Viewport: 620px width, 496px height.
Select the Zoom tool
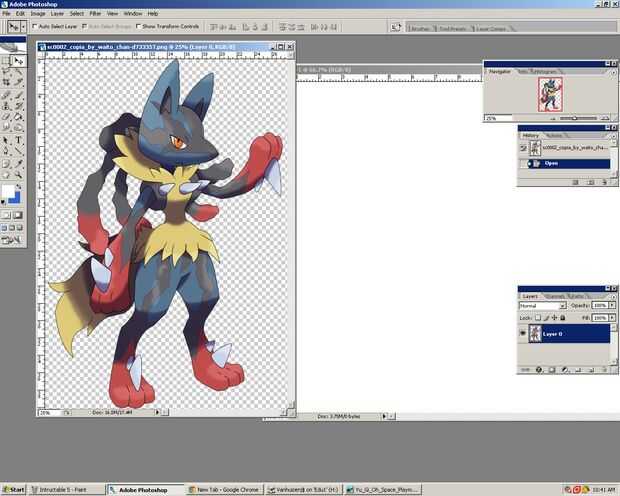pos(19,175)
